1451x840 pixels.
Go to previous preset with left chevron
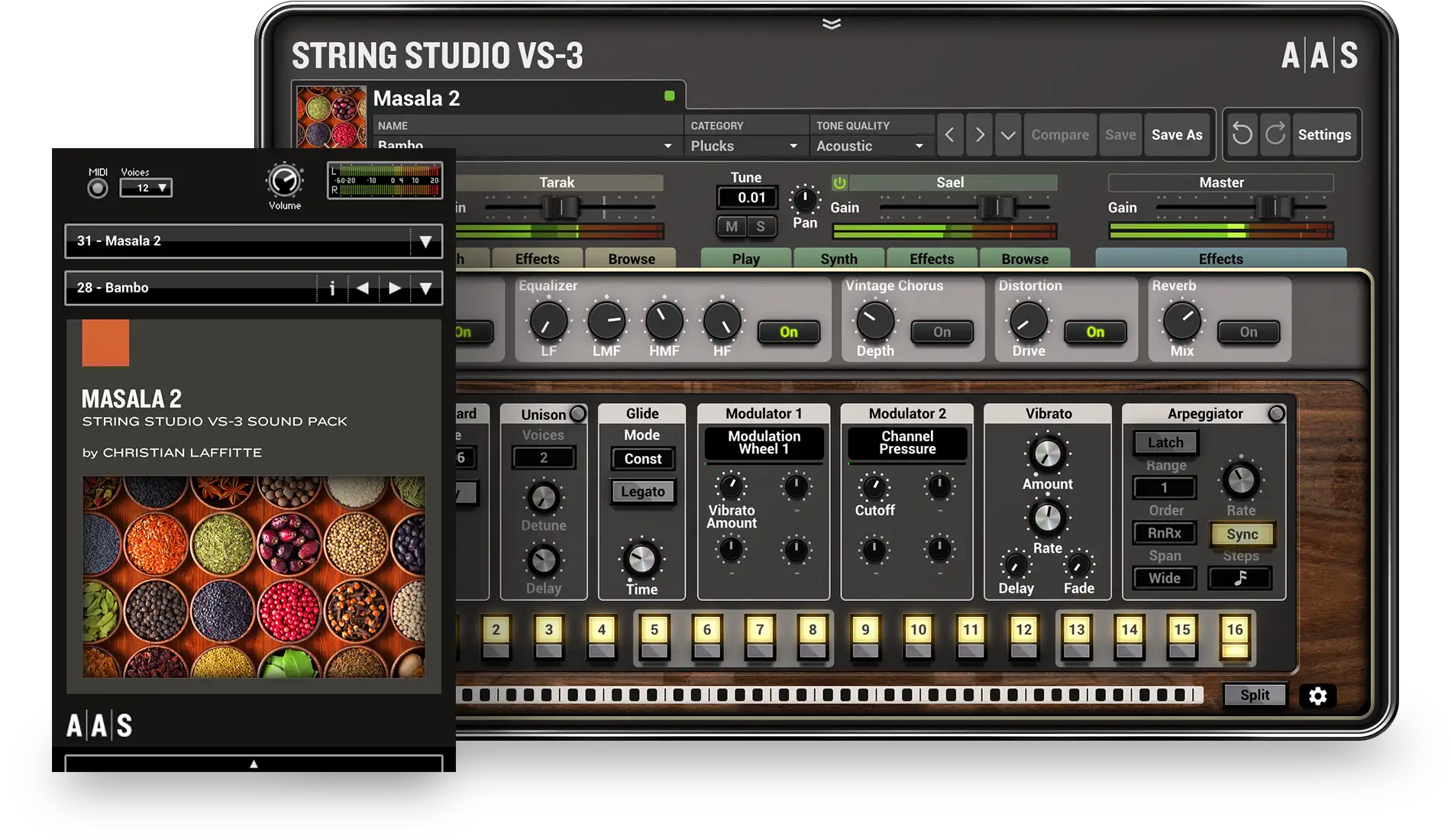click(949, 135)
